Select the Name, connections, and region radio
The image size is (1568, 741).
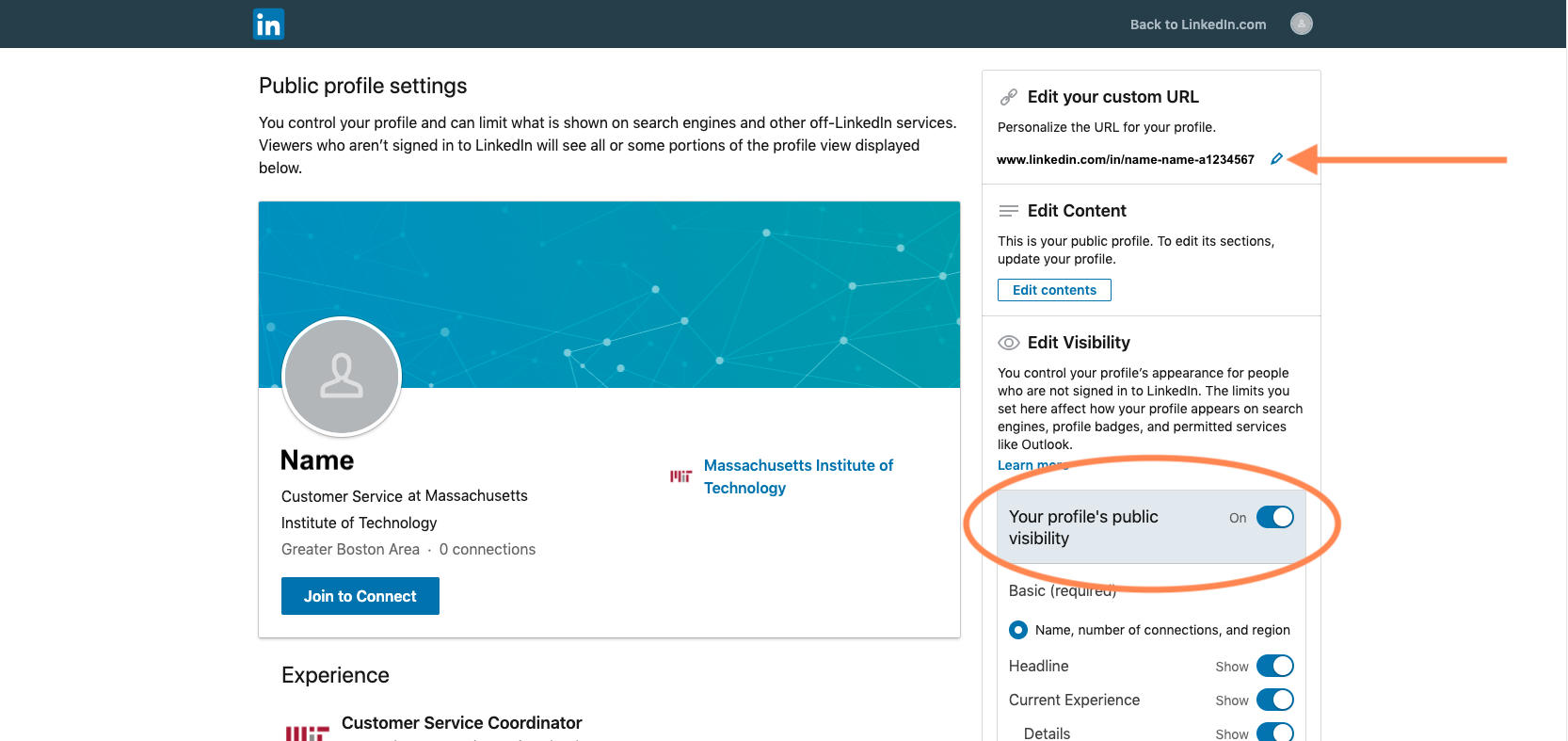click(1018, 630)
